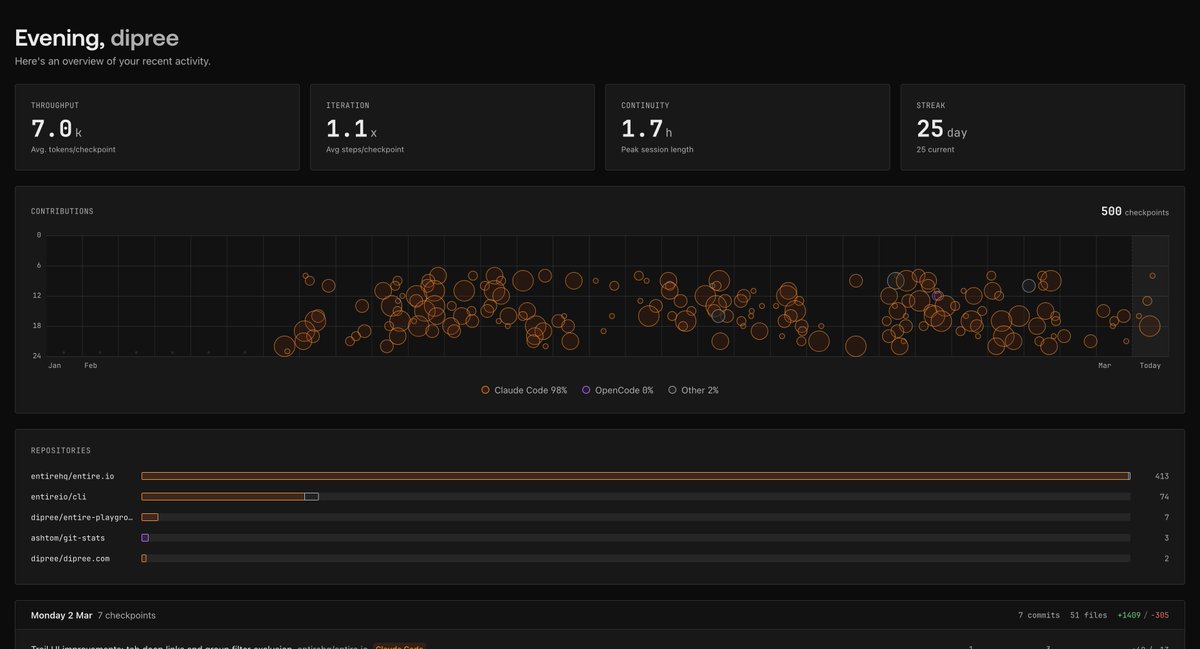Click the hour label 18 on chart y-axis
The width and height of the screenshot is (1200, 649).
coord(38,326)
